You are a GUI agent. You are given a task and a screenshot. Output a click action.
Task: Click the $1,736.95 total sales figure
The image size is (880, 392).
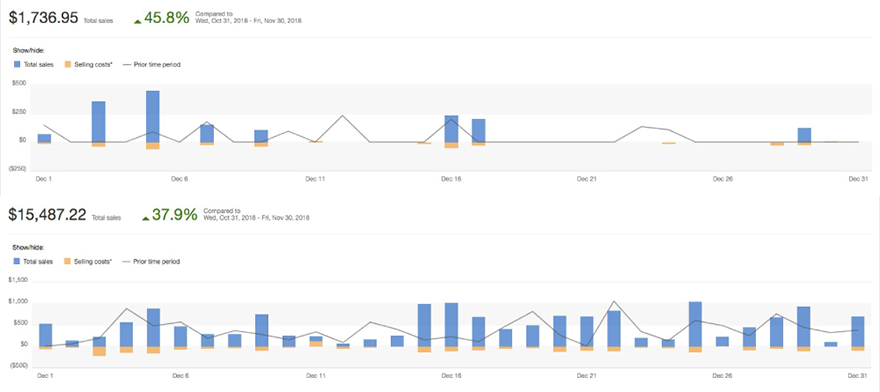click(43, 17)
